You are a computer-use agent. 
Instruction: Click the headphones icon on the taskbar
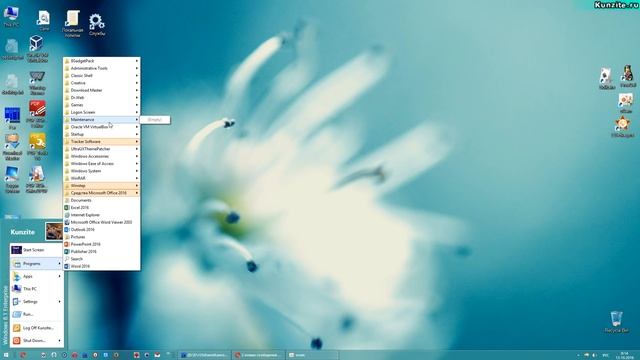[x=54, y=355]
